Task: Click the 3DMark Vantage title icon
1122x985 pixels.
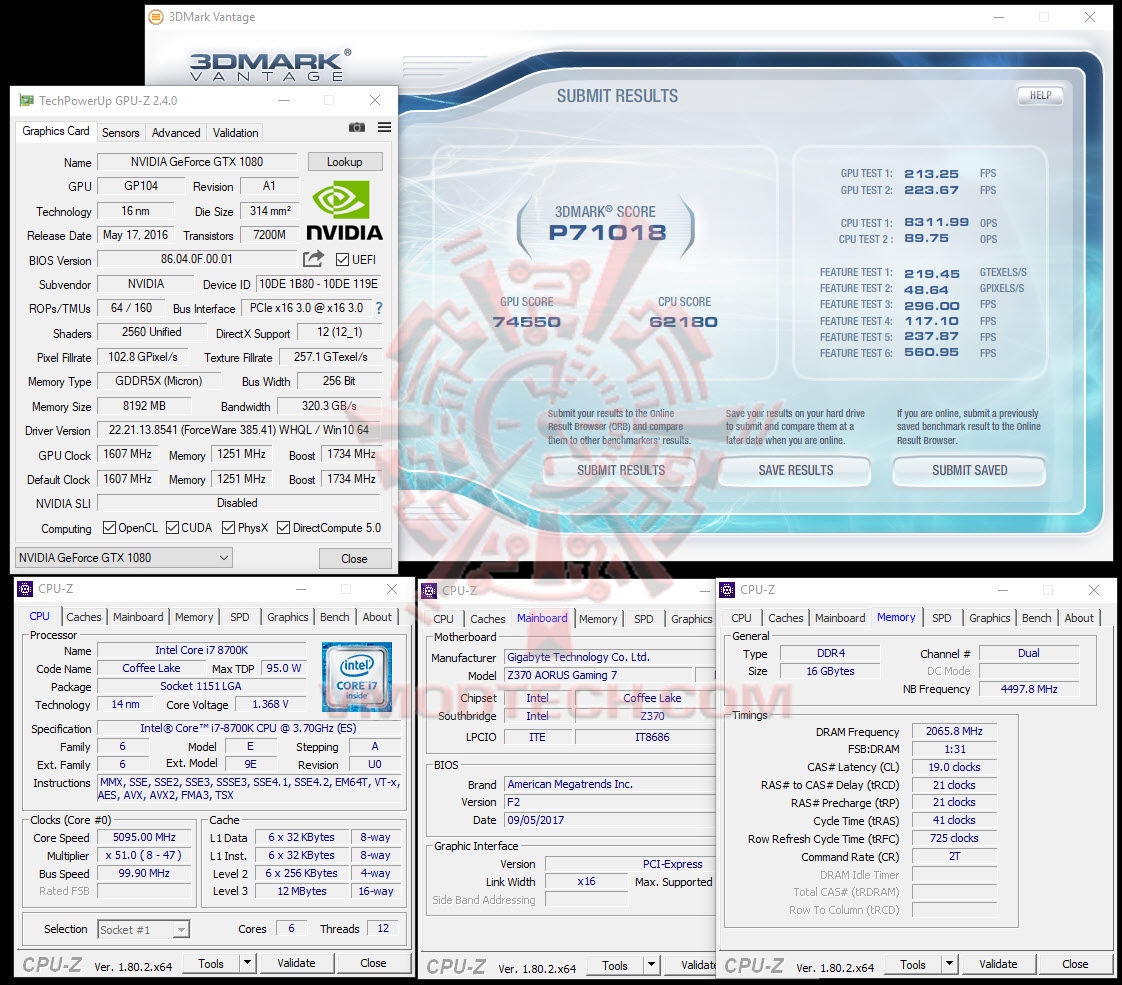Action: [156, 16]
